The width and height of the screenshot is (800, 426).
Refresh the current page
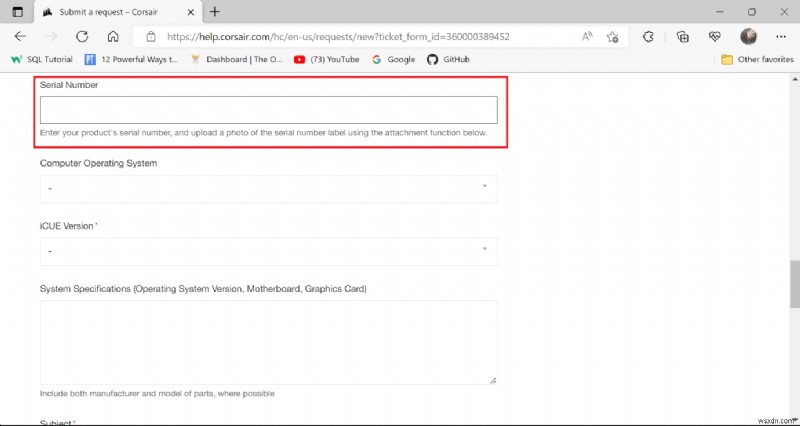click(82, 37)
